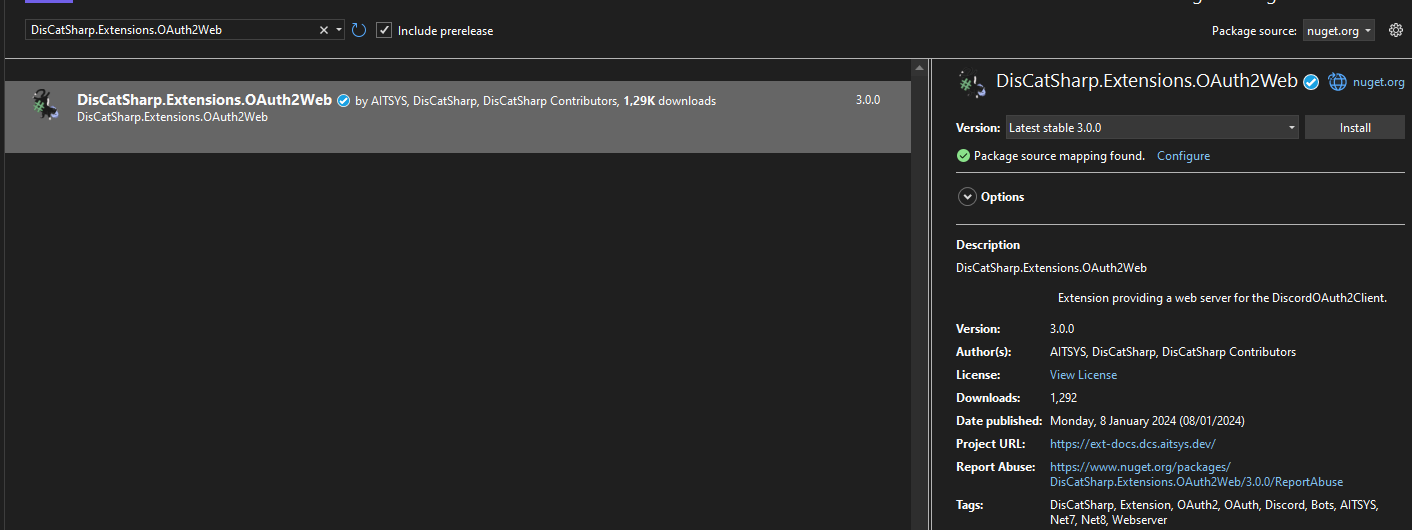1412x530 pixels.
Task: Open NuGet settings gear icon
Action: [1396, 30]
